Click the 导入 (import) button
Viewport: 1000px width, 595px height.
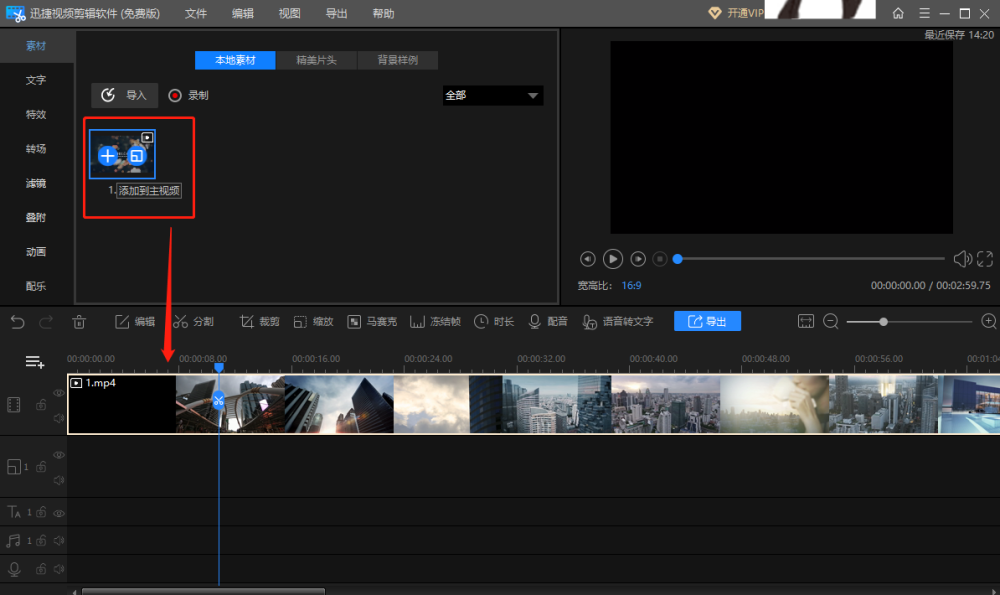[x=125, y=95]
